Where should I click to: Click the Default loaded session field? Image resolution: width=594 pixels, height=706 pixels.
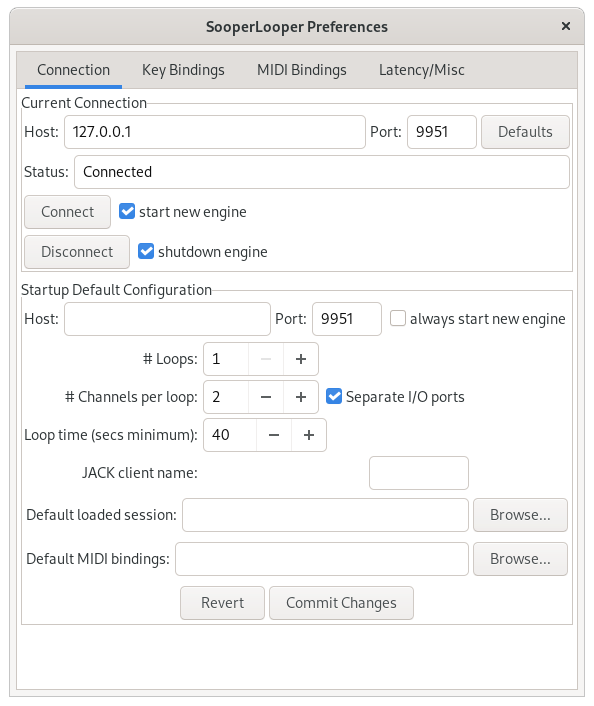coord(325,515)
